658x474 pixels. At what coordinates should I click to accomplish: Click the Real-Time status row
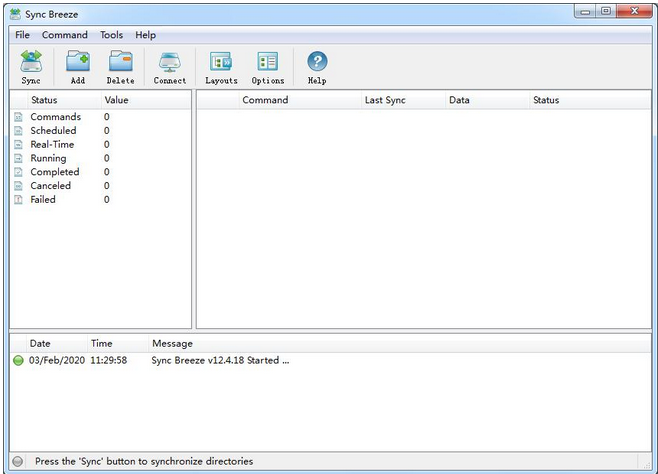[x=52, y=145]
